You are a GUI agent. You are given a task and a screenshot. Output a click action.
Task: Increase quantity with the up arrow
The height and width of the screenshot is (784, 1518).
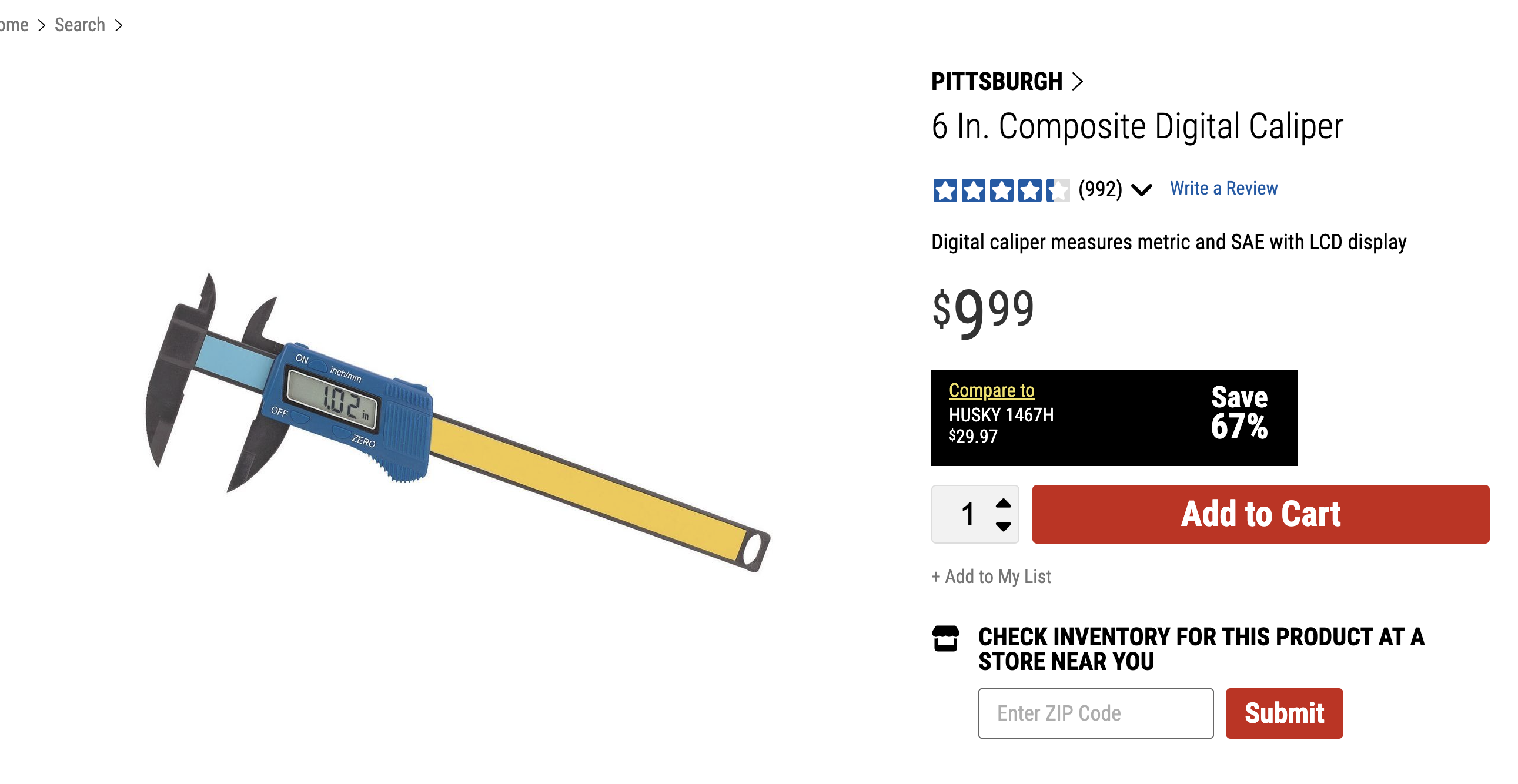click(x=1003, y=504)
